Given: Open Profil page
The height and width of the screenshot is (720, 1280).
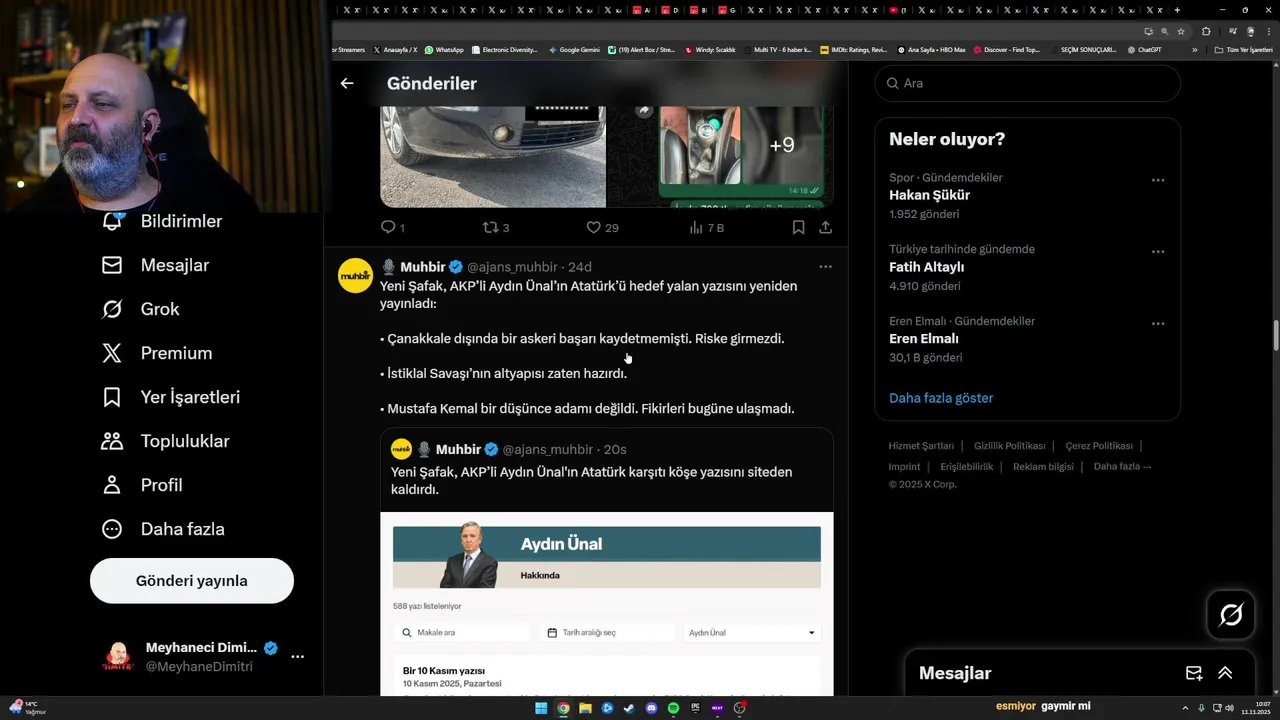Looking at the screenshot, I should coord(141,485).
